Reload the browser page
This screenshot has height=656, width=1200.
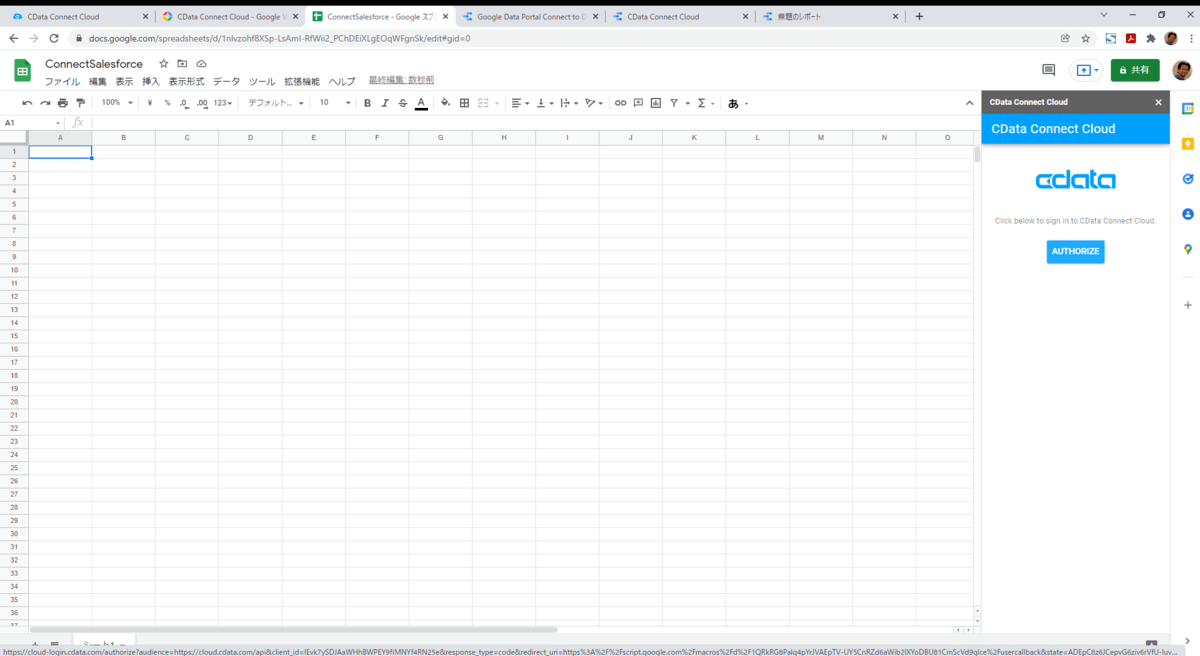[x=54, y=38]
